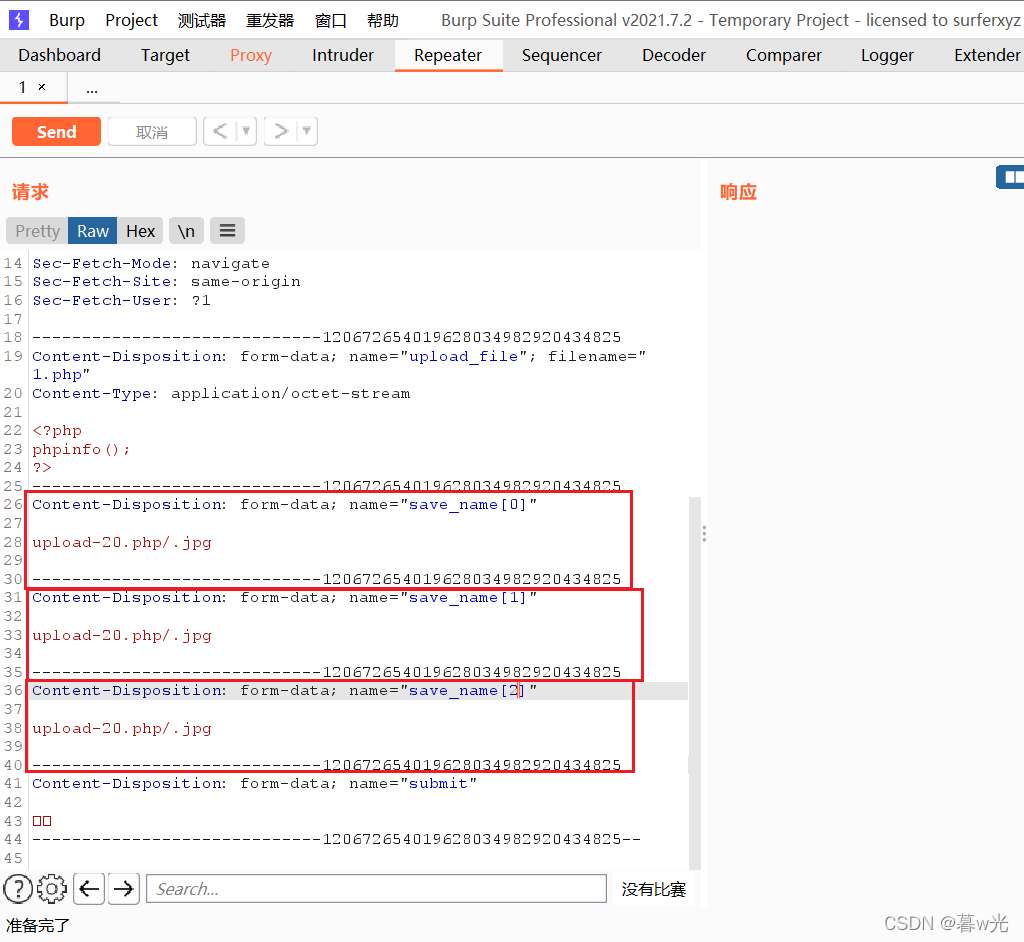Switch request view to Pretty
The width and height of the screenshot is (1024, 942).
click(x=37, y=231)
